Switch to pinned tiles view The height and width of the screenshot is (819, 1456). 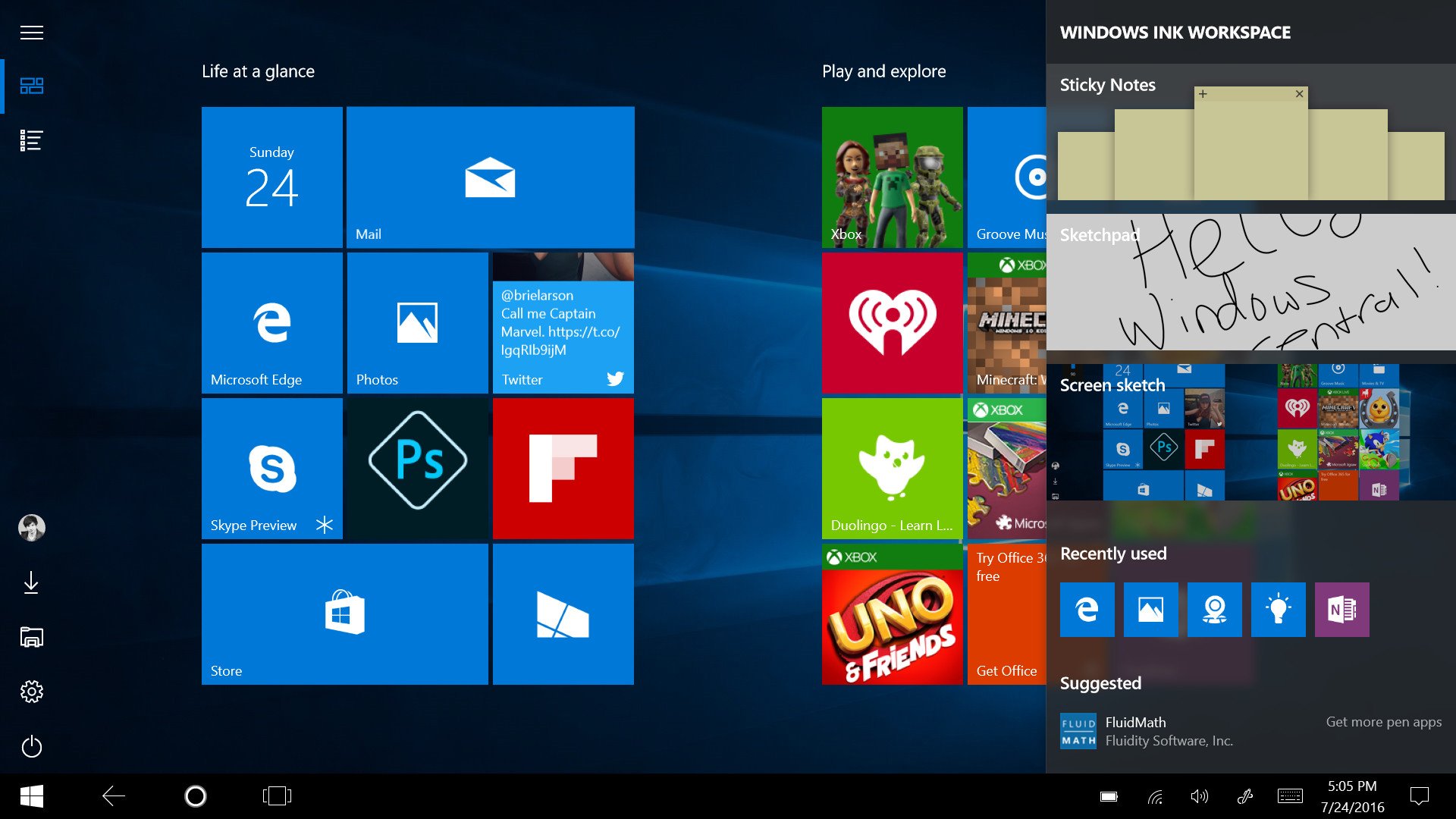tap(31, 86)
